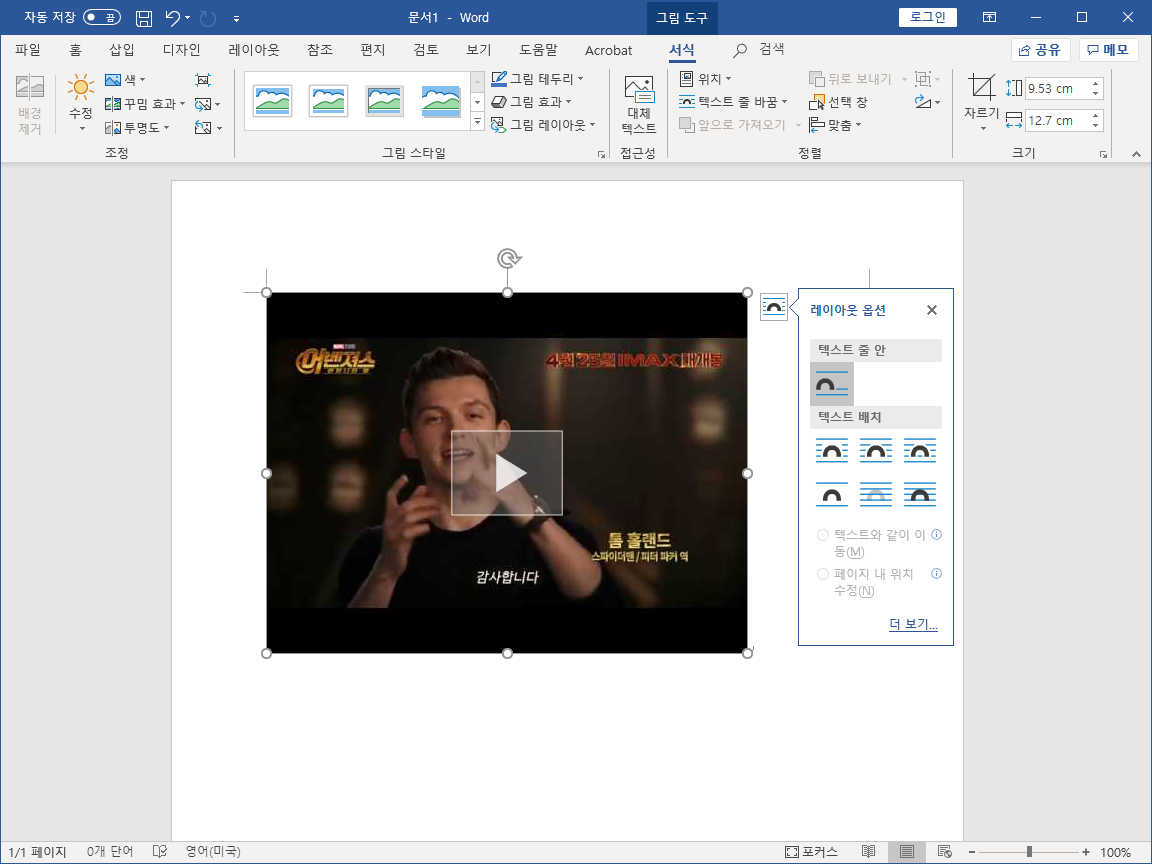Open the 그림 테두리 (Picture Border) dropdown
This screenshot has width=1152, height=864.
(537, 79)
